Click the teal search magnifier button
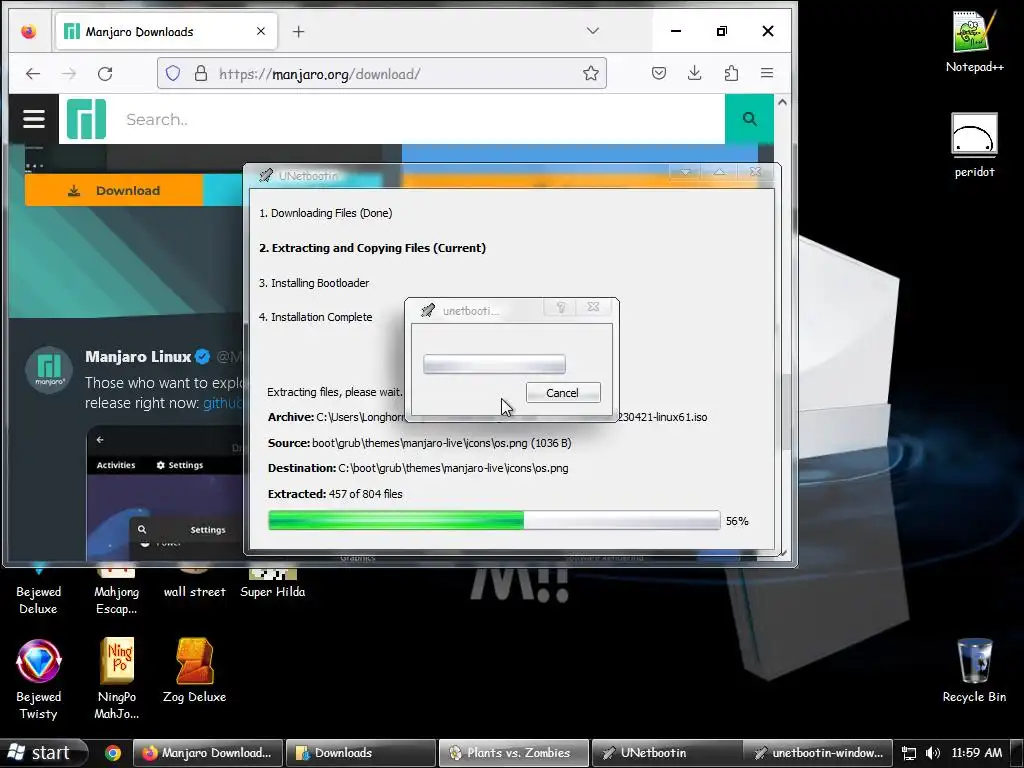The width and height of the screenshot is (1024, 768). [x=749, y=119]
